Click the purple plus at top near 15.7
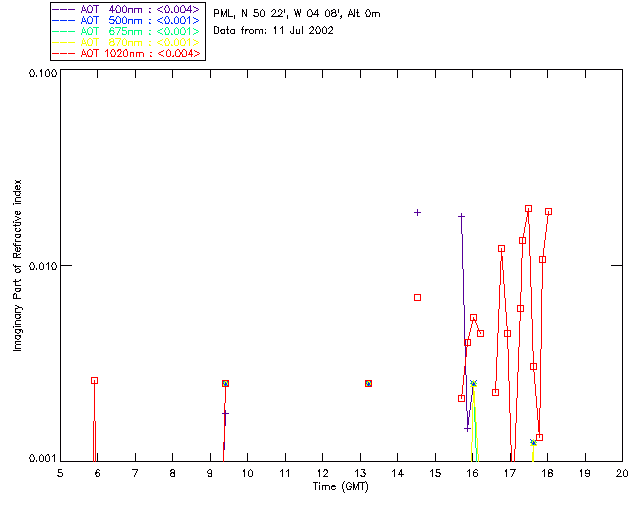640x512 pixels. (461, 216)
